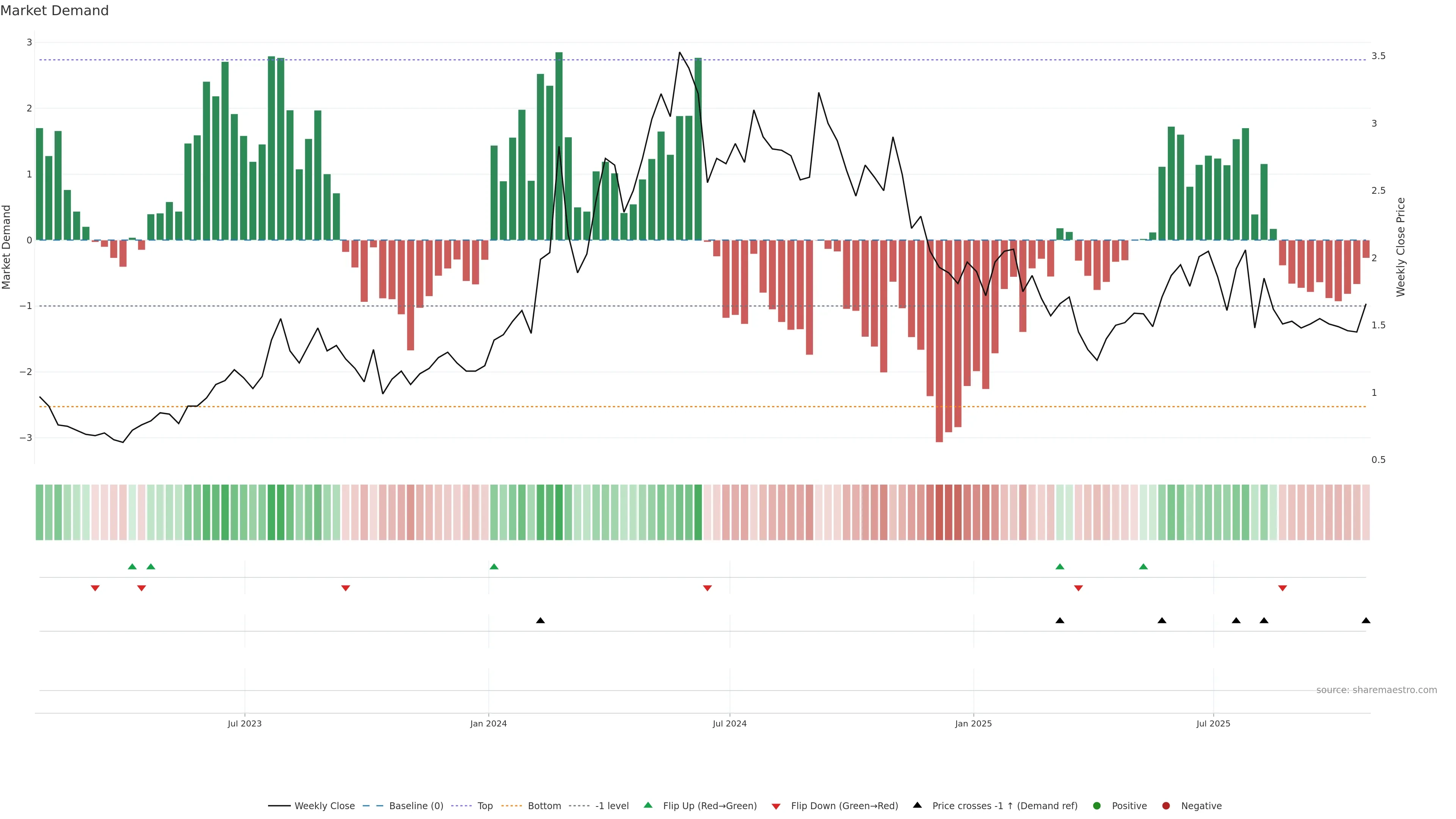
Task: Click the red Negative legend dot
Action: click(1166, 805)
